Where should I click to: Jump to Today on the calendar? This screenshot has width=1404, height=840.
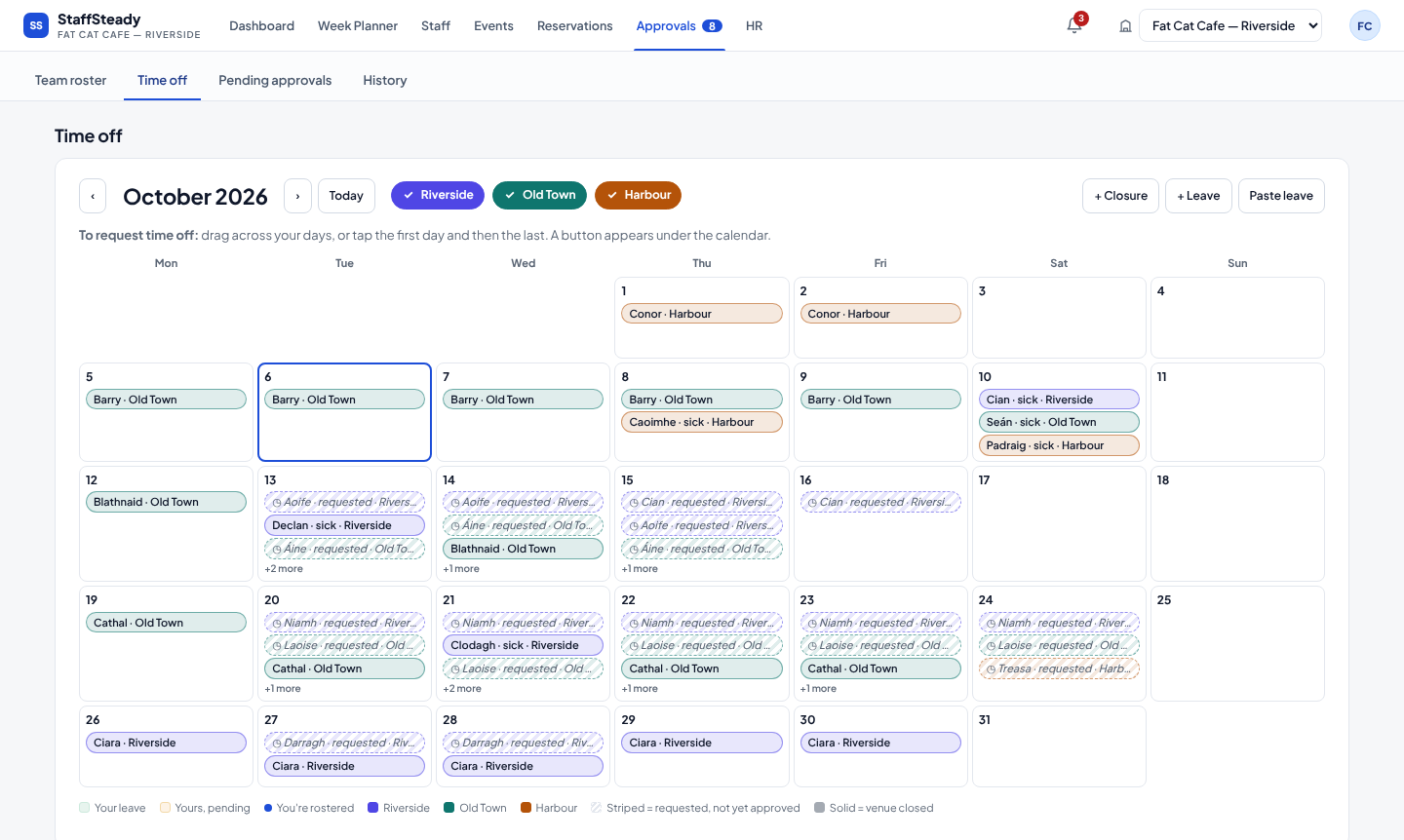(346, 196)
